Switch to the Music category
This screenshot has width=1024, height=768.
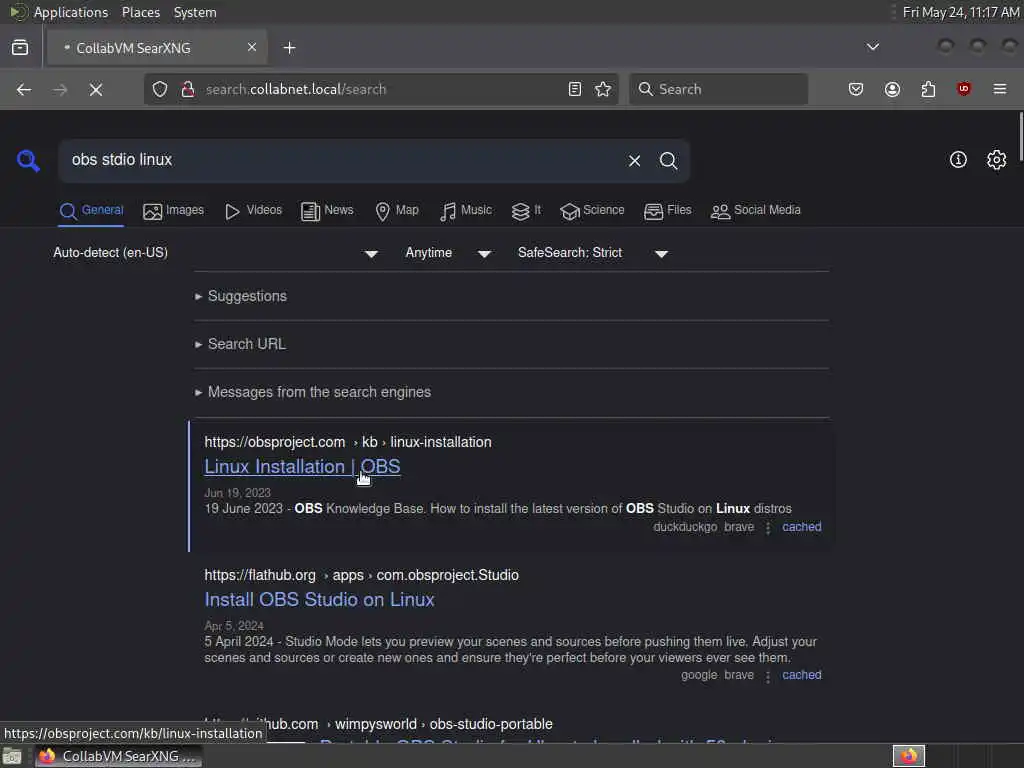pos(466,210)
